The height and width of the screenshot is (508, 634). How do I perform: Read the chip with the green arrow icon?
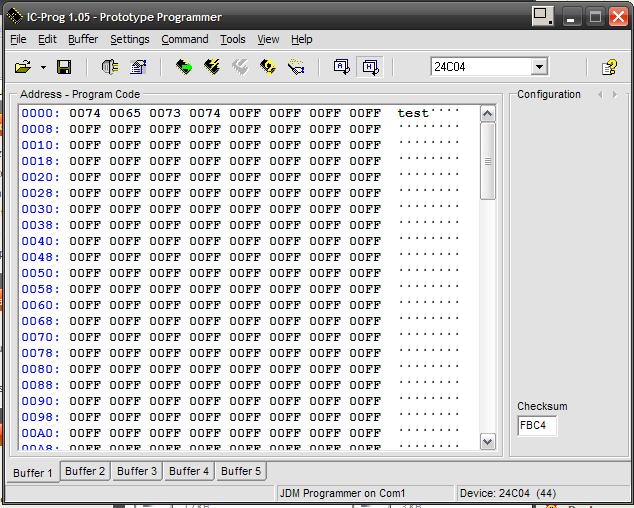click(184, 67)
